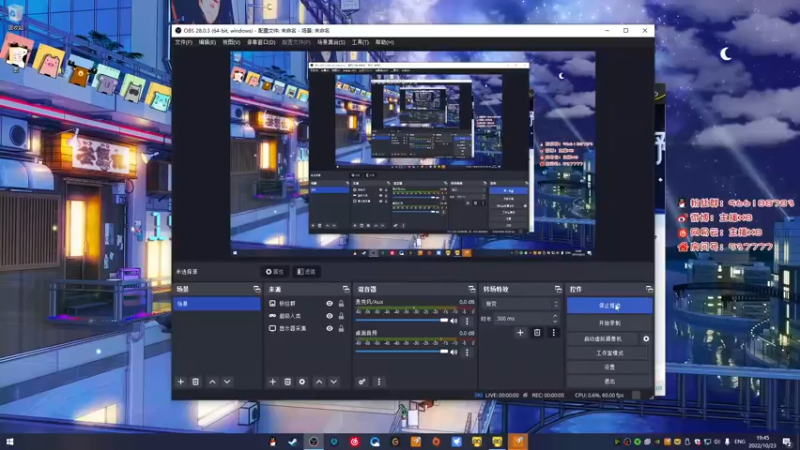
Task: Adjust the 麦克风/Aux volume slider
Action: (402, 320)
